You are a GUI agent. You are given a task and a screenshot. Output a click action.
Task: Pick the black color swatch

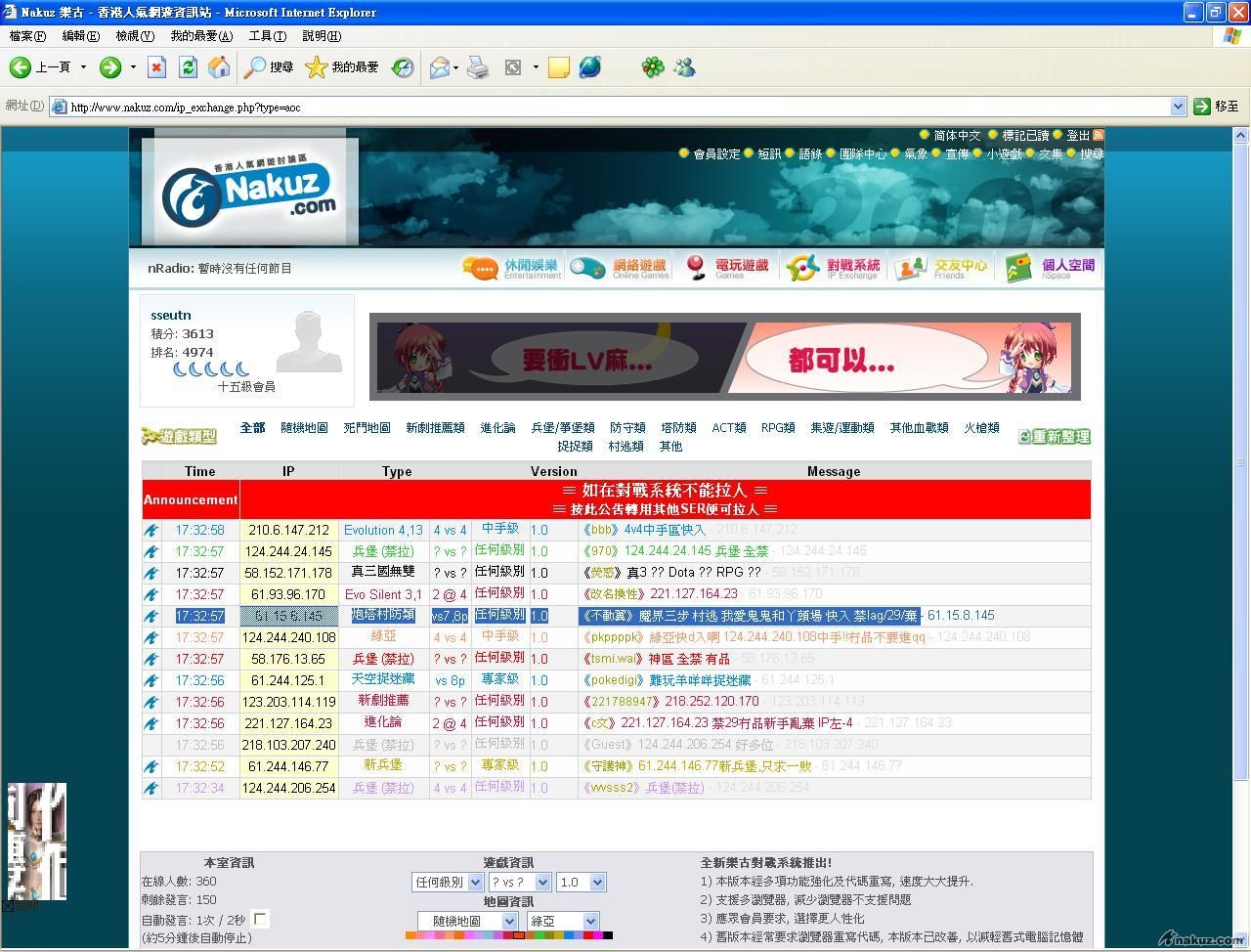click(608, 935)
